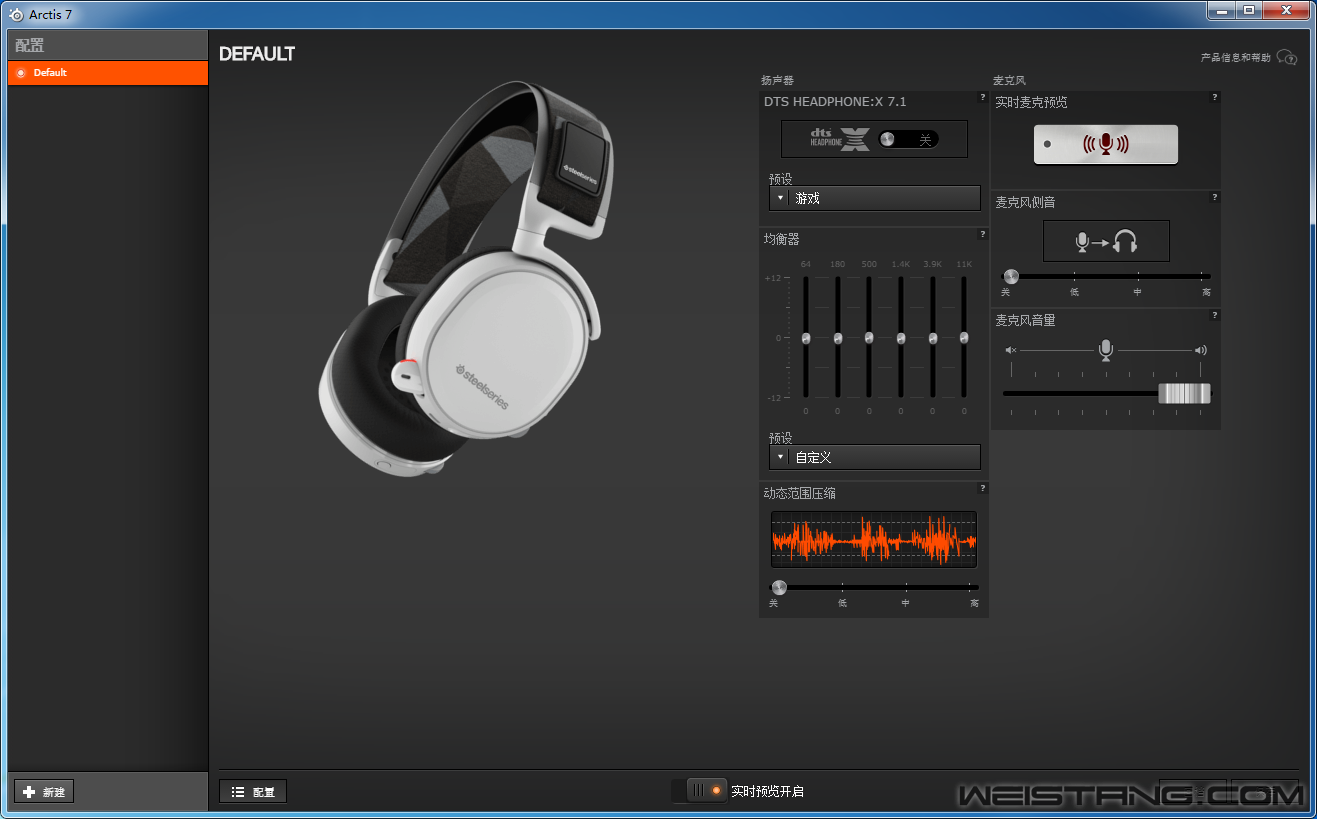Click the +12 equalizer scale label

(773, 278)
